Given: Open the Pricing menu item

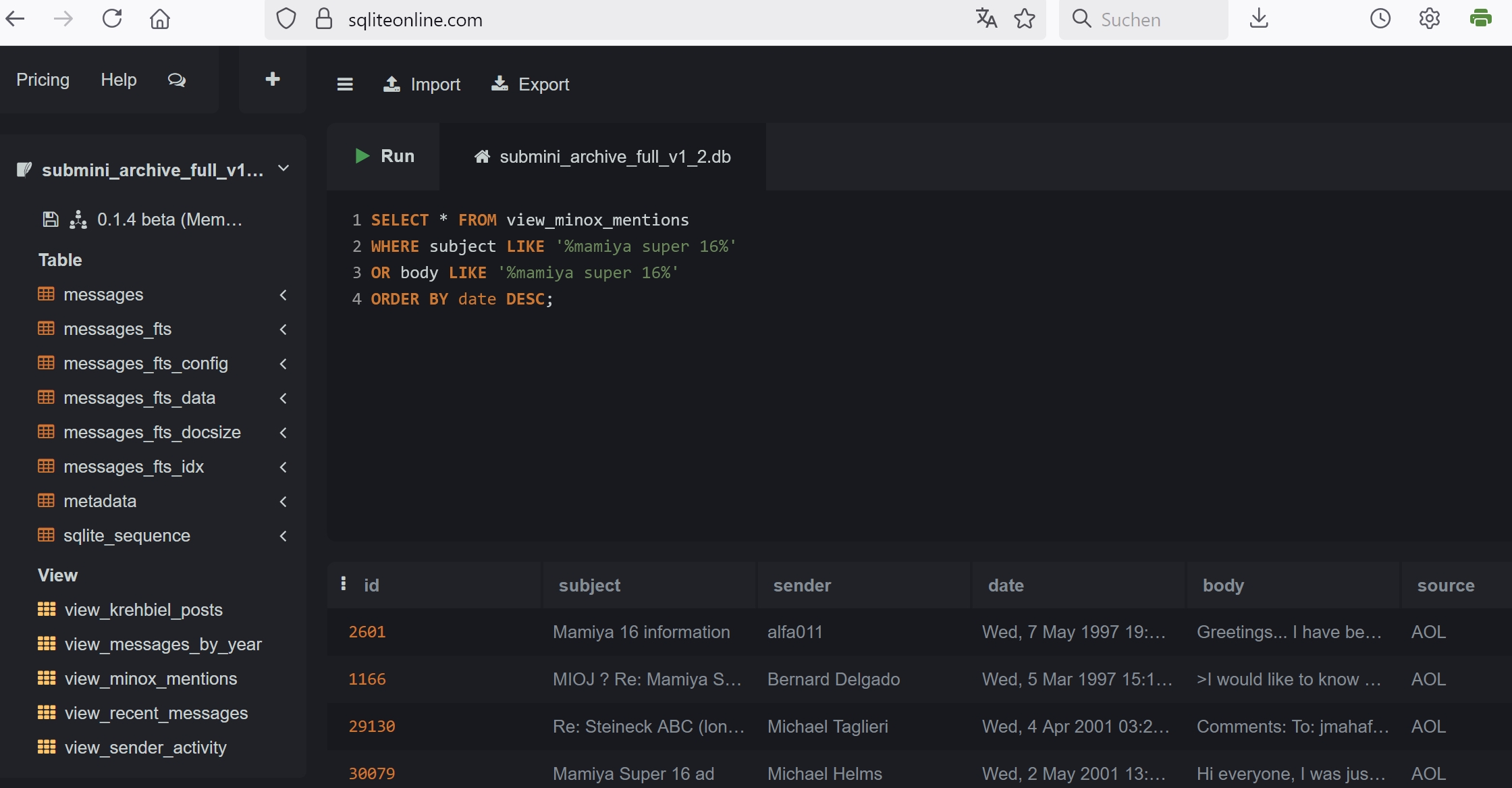Looking at the screenshot, I should [x=43, y=80].
